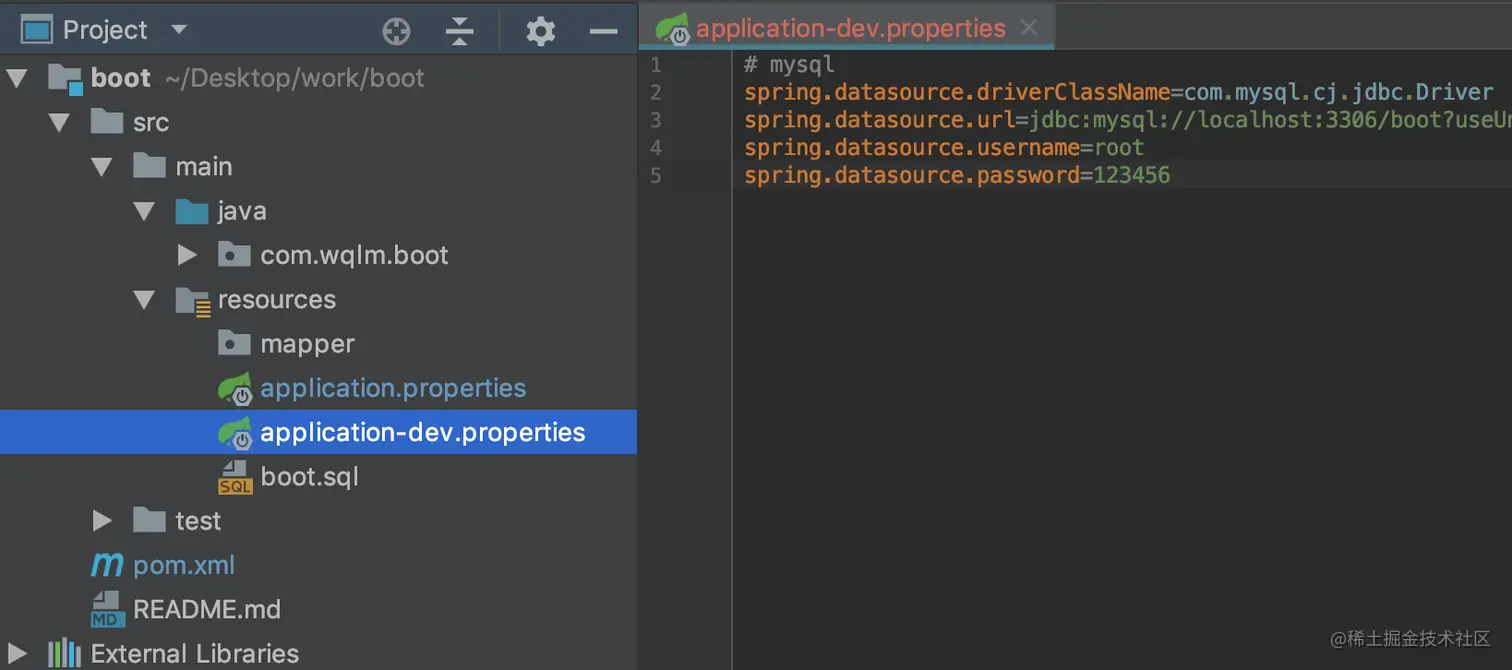
Task: Expand the com.wqlm.boot package
Action: click(x=186, y=254)
